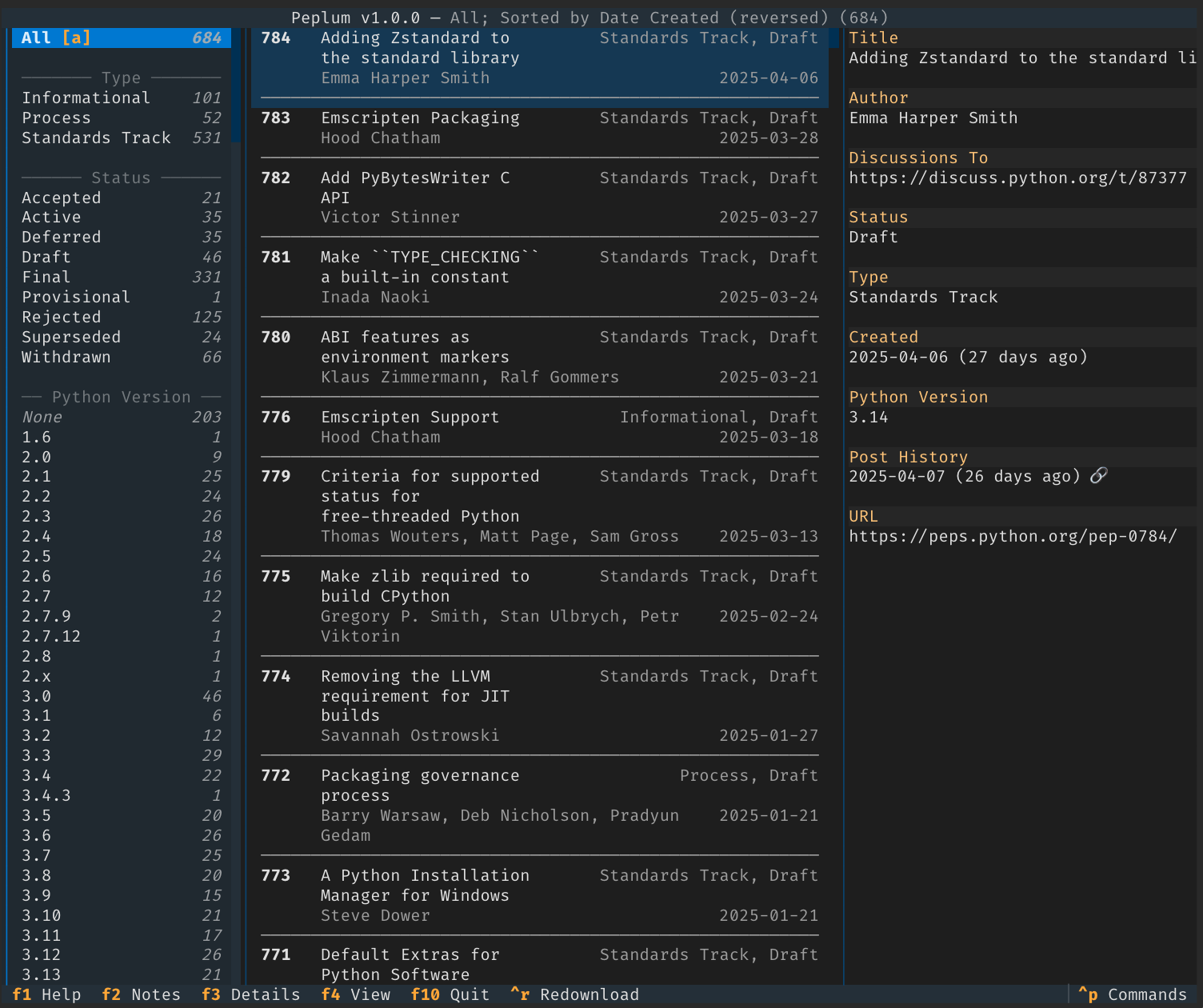
Task: Click the link icon beside Post History date
Action: 1099,476
